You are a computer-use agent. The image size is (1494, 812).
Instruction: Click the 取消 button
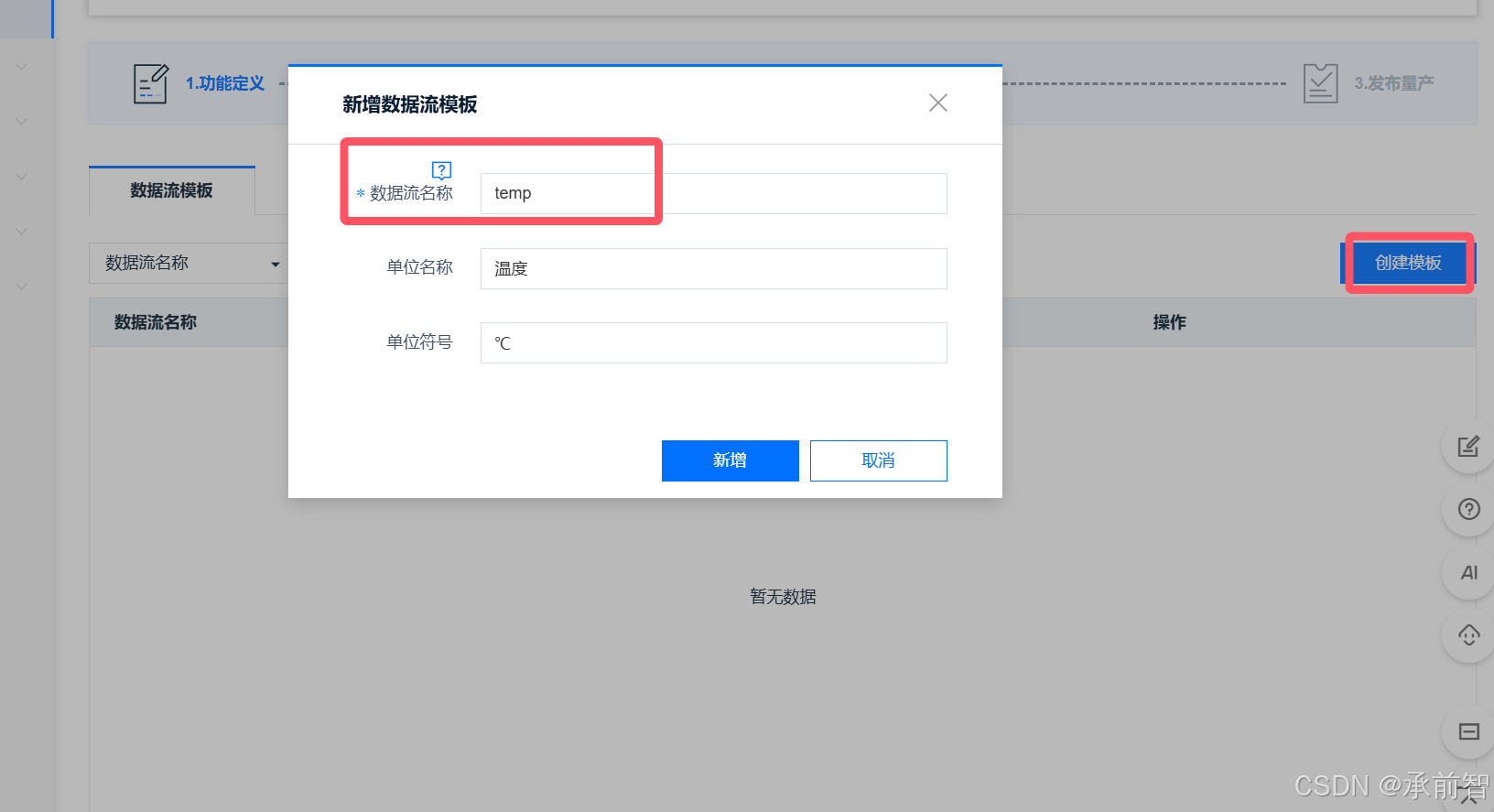click(x=878, y=460)
